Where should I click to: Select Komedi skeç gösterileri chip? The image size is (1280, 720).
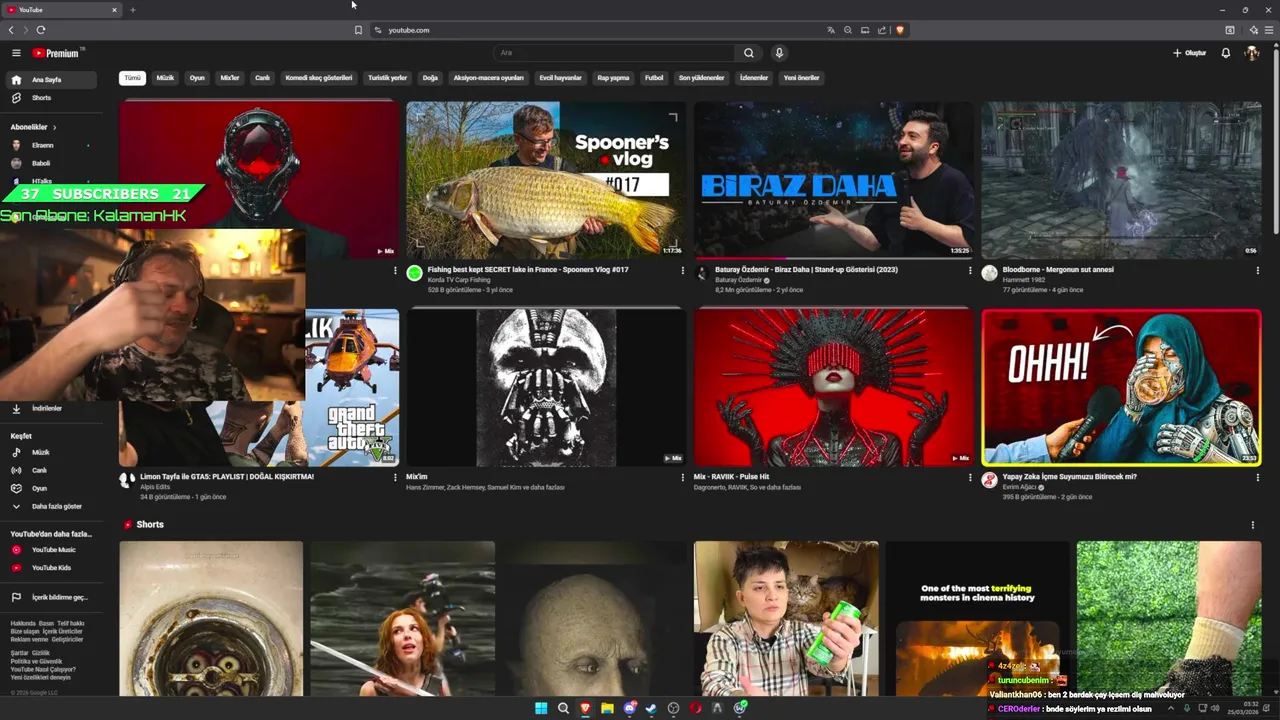pyautogui.click(x=319, y=78)
